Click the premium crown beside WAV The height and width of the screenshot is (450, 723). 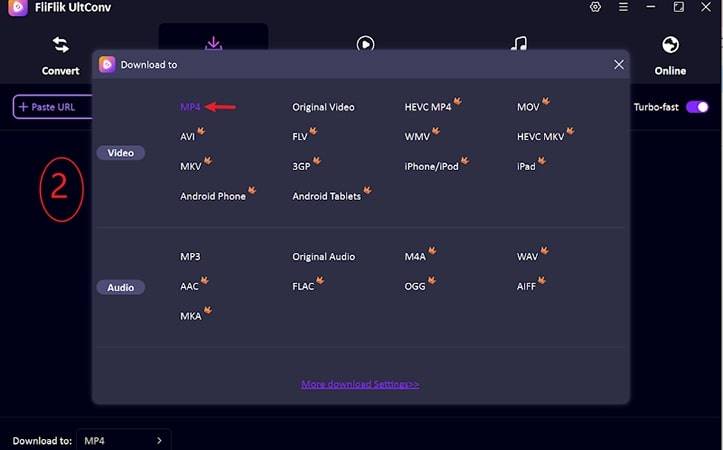point(545,250)
